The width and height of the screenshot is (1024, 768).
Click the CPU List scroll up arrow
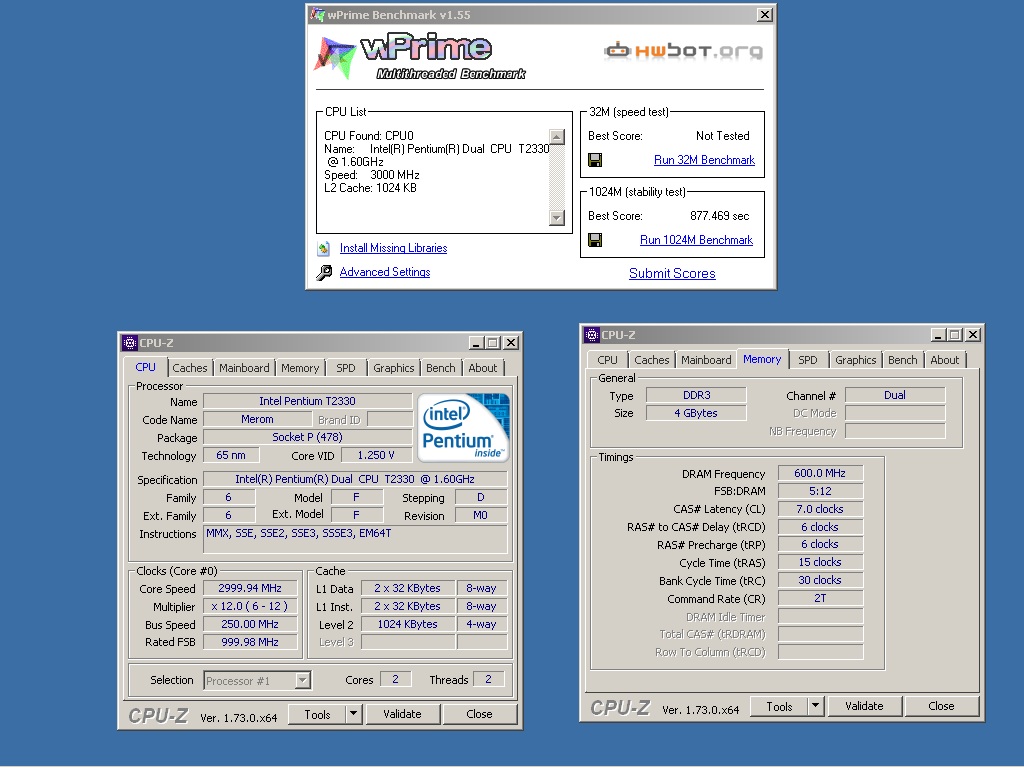click(x=557, y=136)
